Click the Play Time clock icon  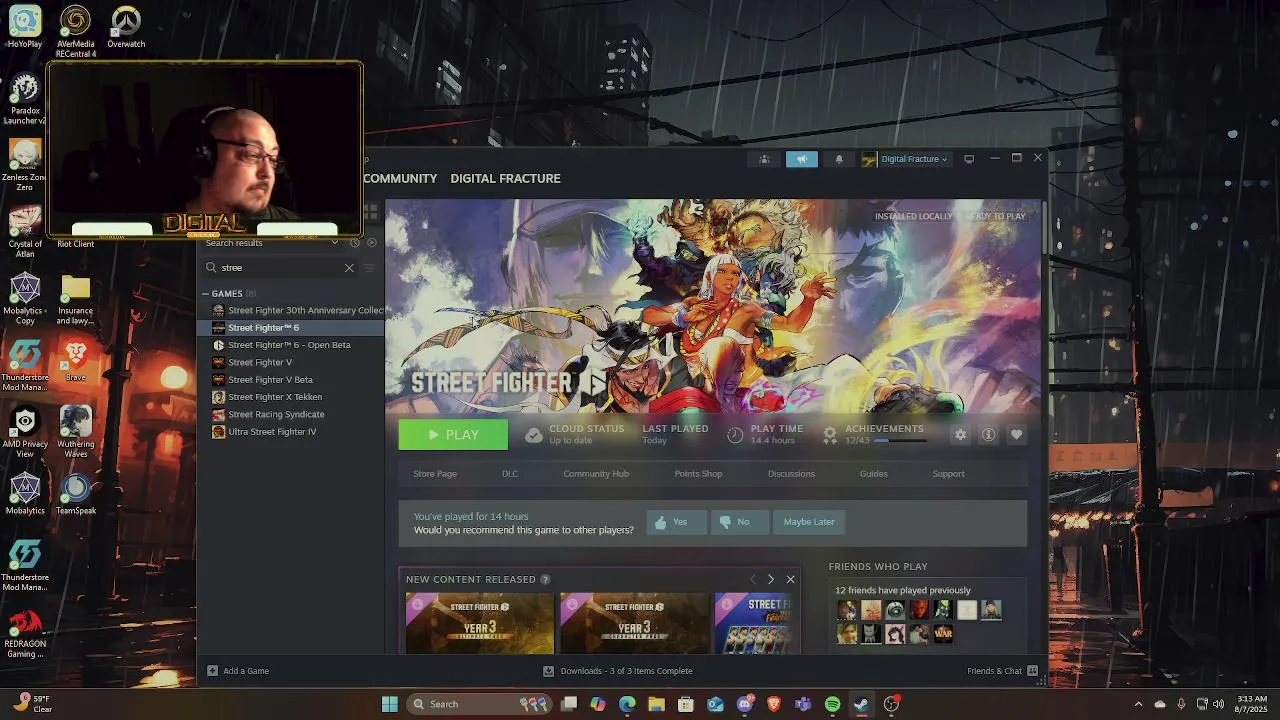(735, 435)
